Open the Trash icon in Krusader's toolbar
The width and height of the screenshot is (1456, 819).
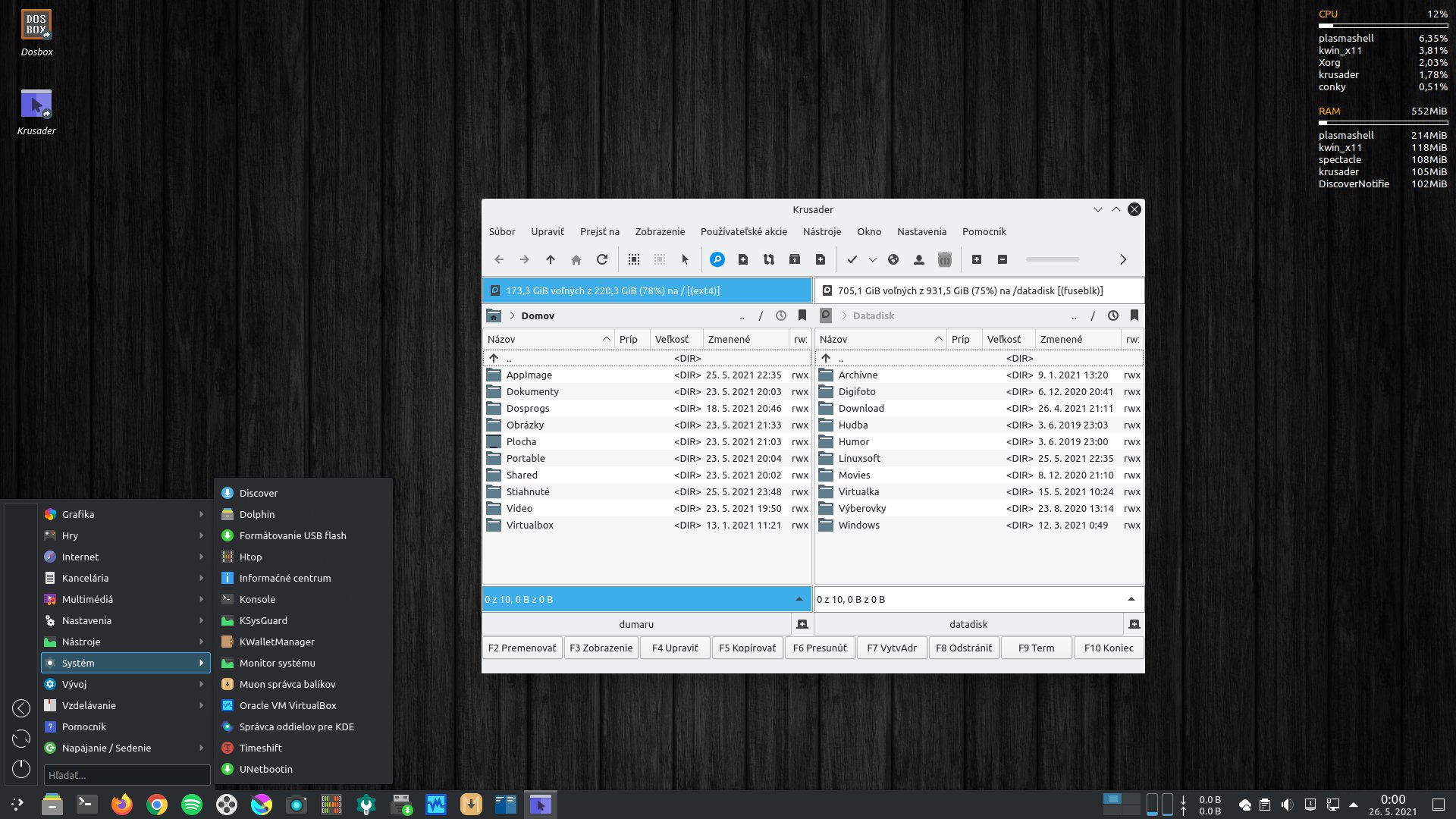click(944, 259)
